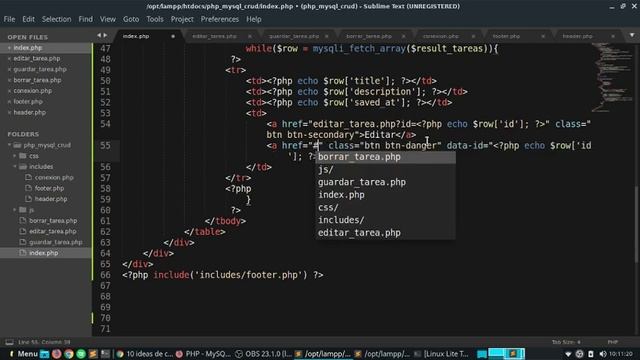Open the tab list dropdown arrow
This screenshot has width=640, height=360.
[632, 36]
